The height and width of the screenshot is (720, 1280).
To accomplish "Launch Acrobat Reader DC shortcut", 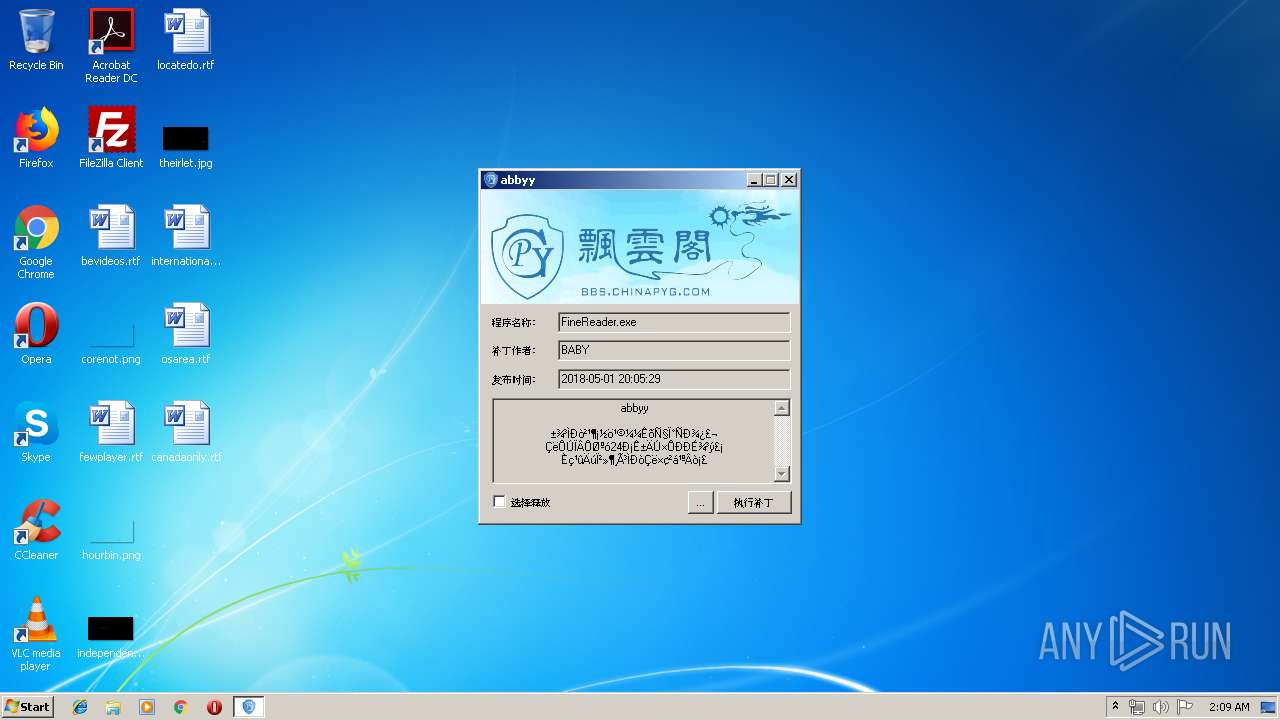I will (x=111, y=45).
